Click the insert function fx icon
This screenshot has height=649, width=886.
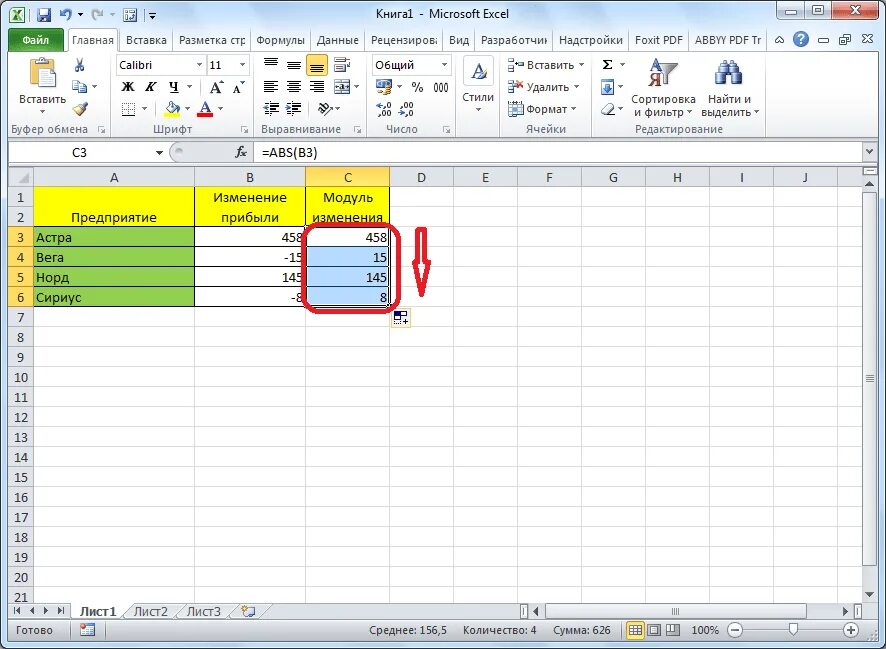pyautogui.click(x=241, y=153)
